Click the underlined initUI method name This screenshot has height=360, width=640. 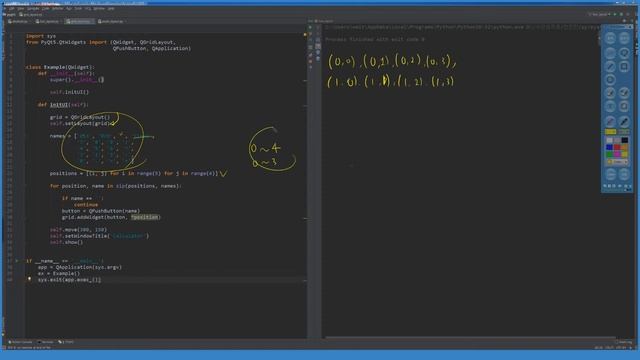click(x=59, y=104)
